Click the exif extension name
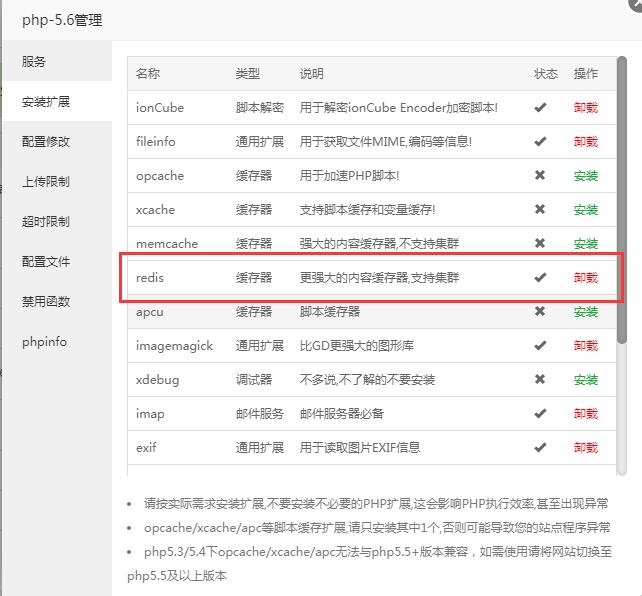Viewport: 642px width, 596px height. (146, 447)
